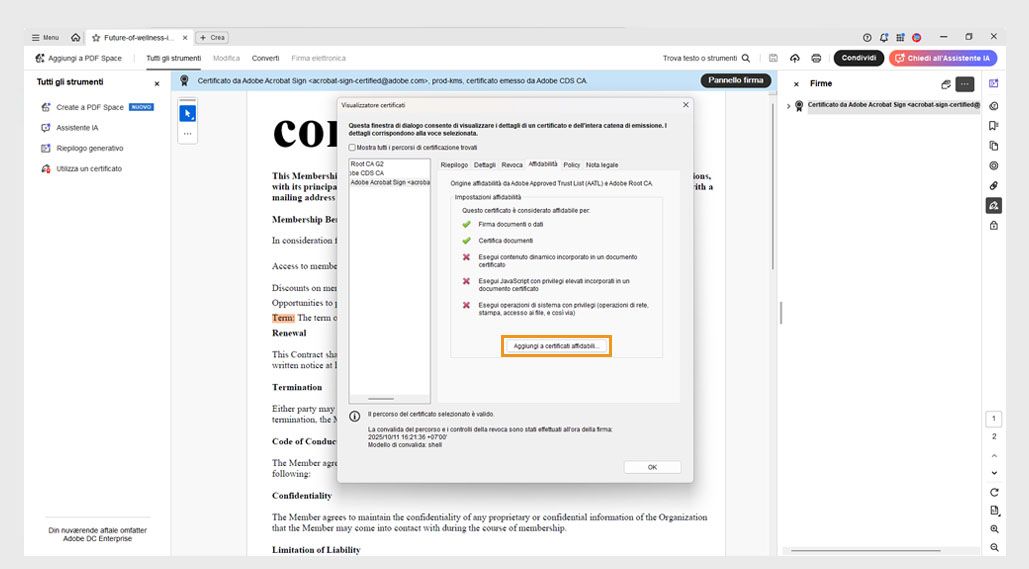Screen dimensions: 1029x569
Task: Click Aggiungi a PDF Space
Action: coord(79,58)
